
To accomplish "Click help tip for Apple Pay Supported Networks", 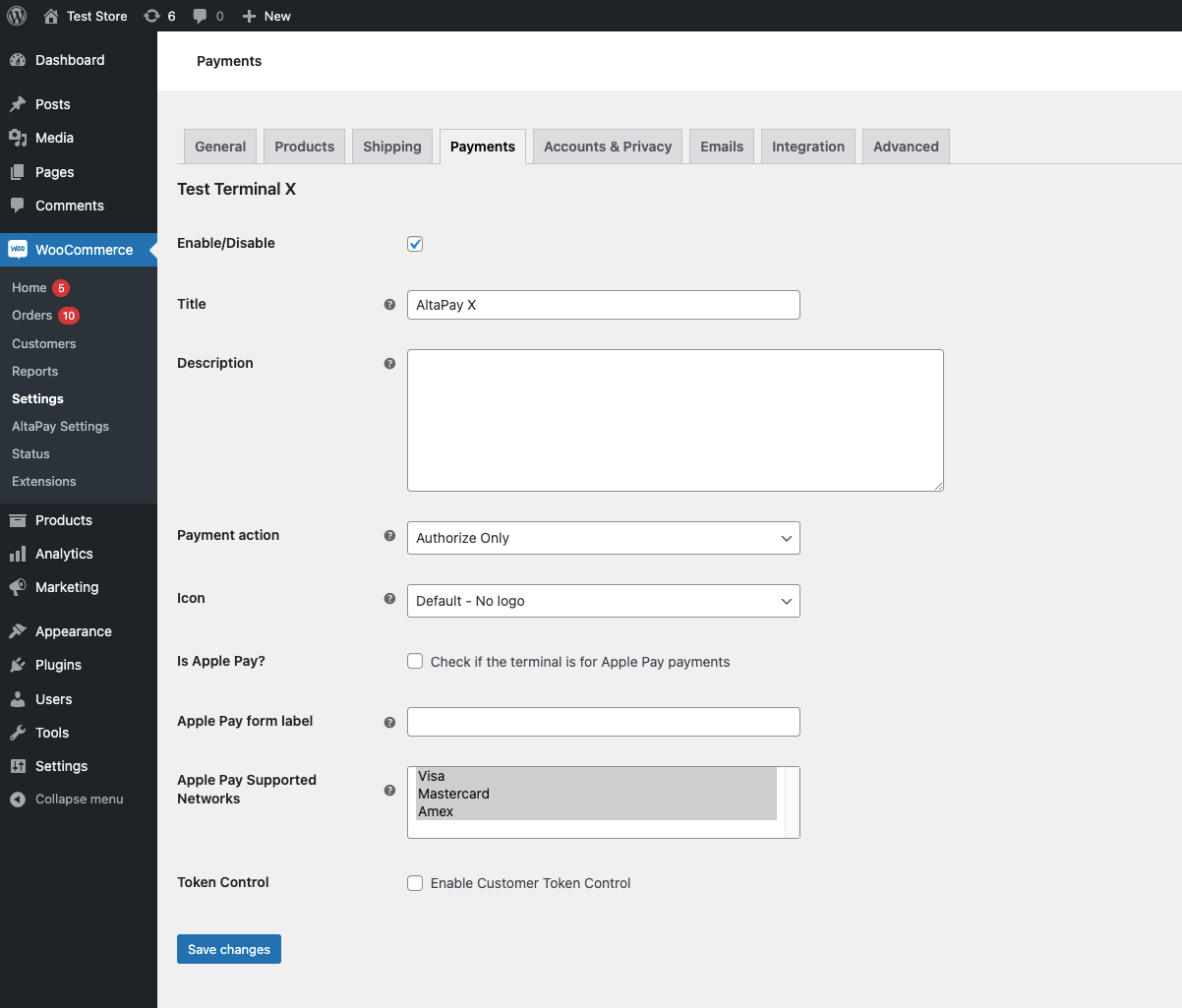I will tap(389, 791).
